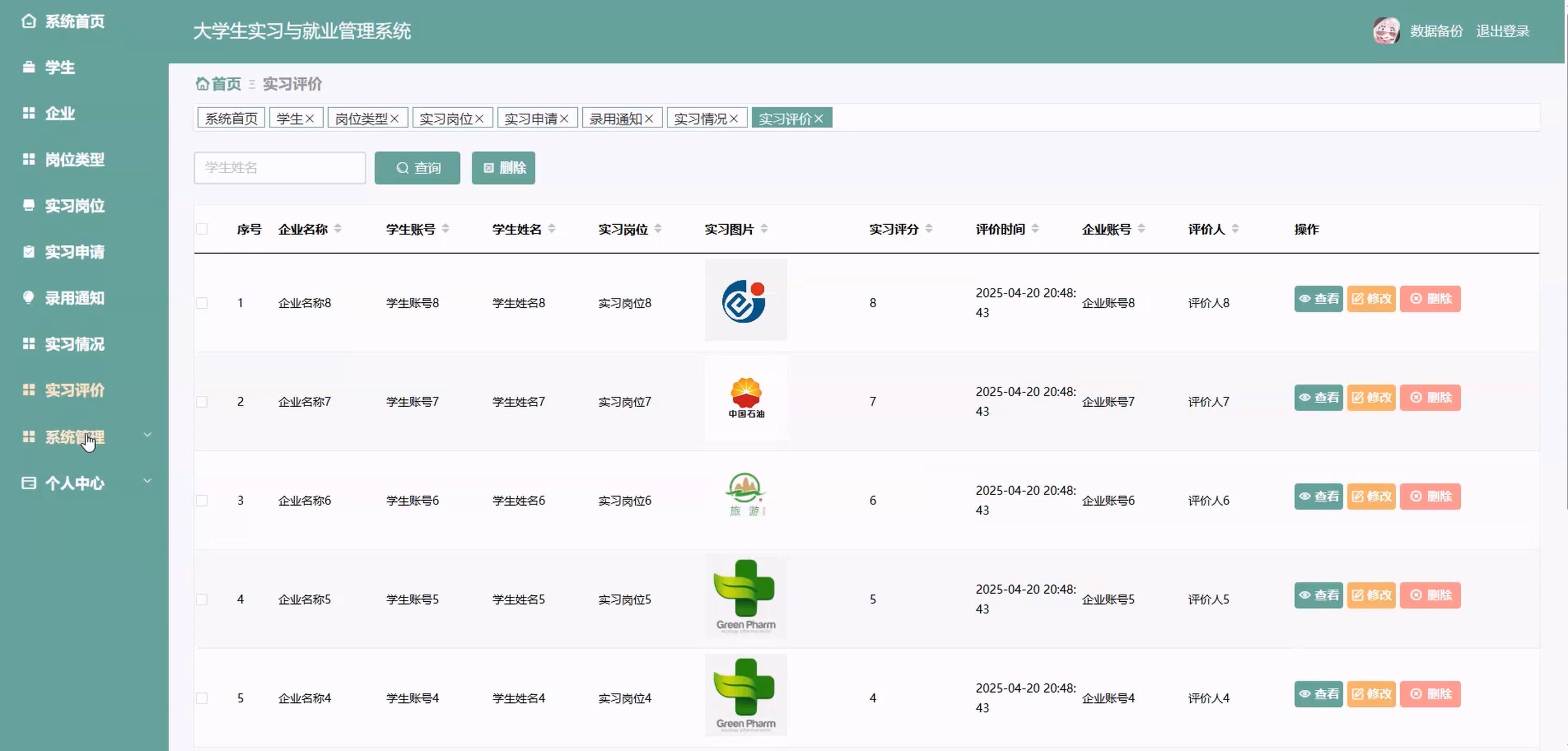This screenshot has height=751, width=1568.
Task: Sort by 评价时间 column arrows
Action: click(1035, 229)
